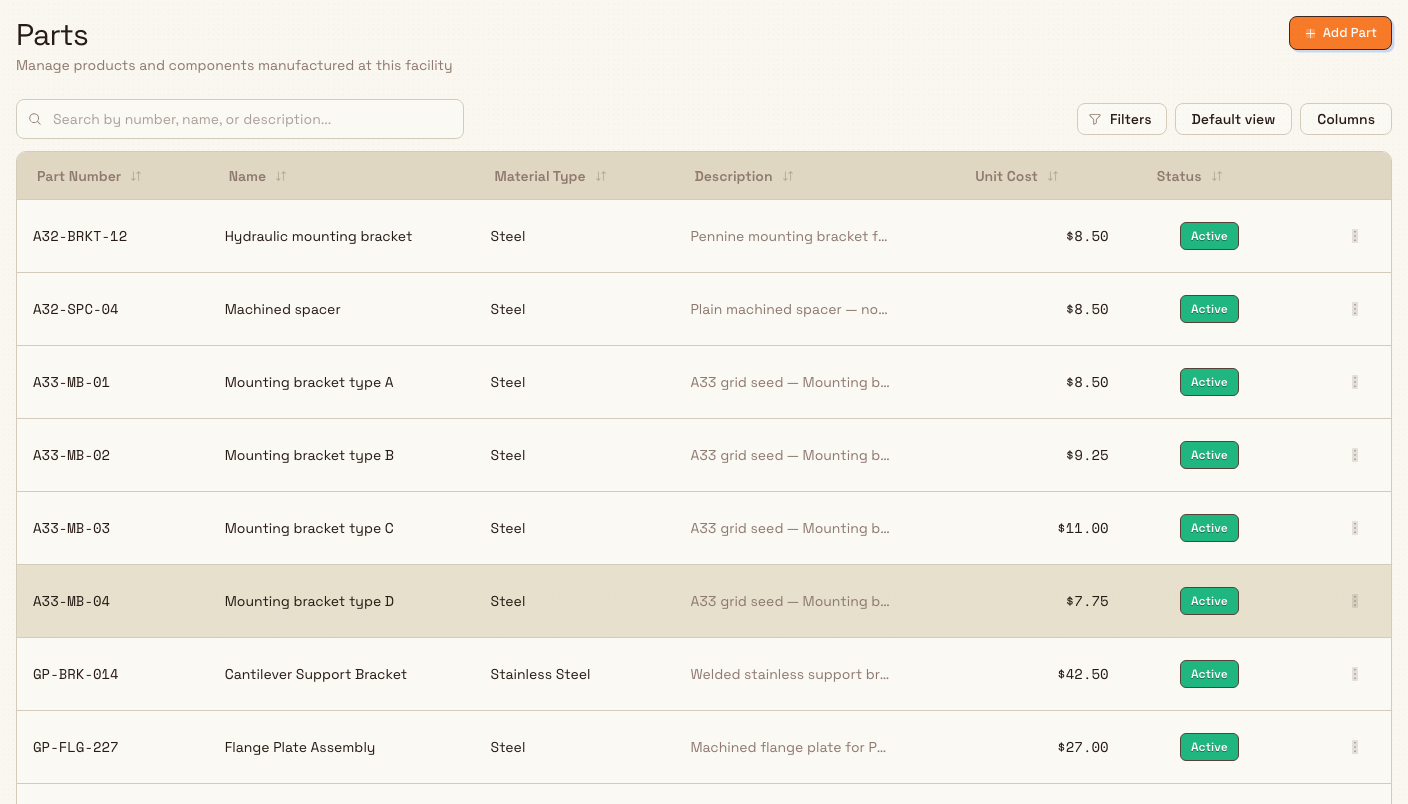Click Flange Plate Assembly name
This screenshot has height=804, width=1408.
tap(300, 747)
